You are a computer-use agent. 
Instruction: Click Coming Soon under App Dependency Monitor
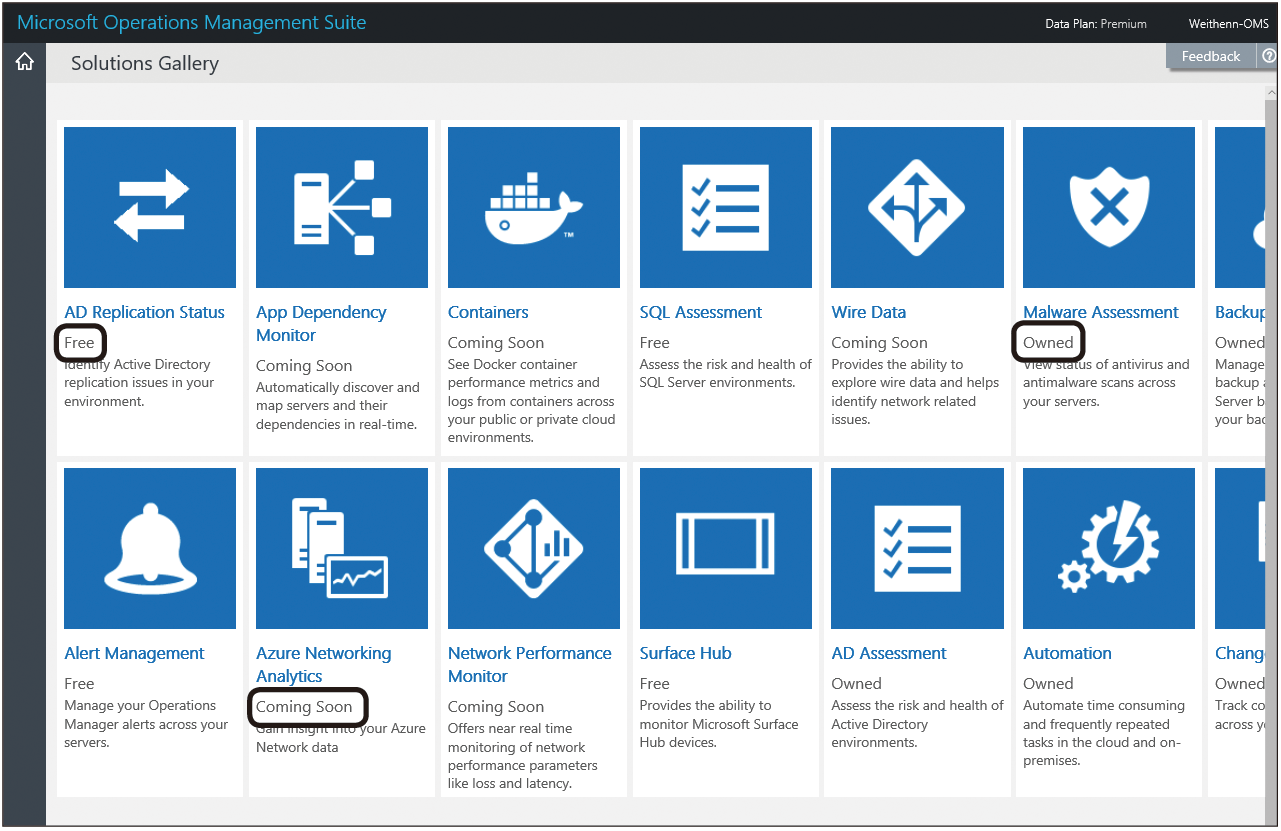304,365
